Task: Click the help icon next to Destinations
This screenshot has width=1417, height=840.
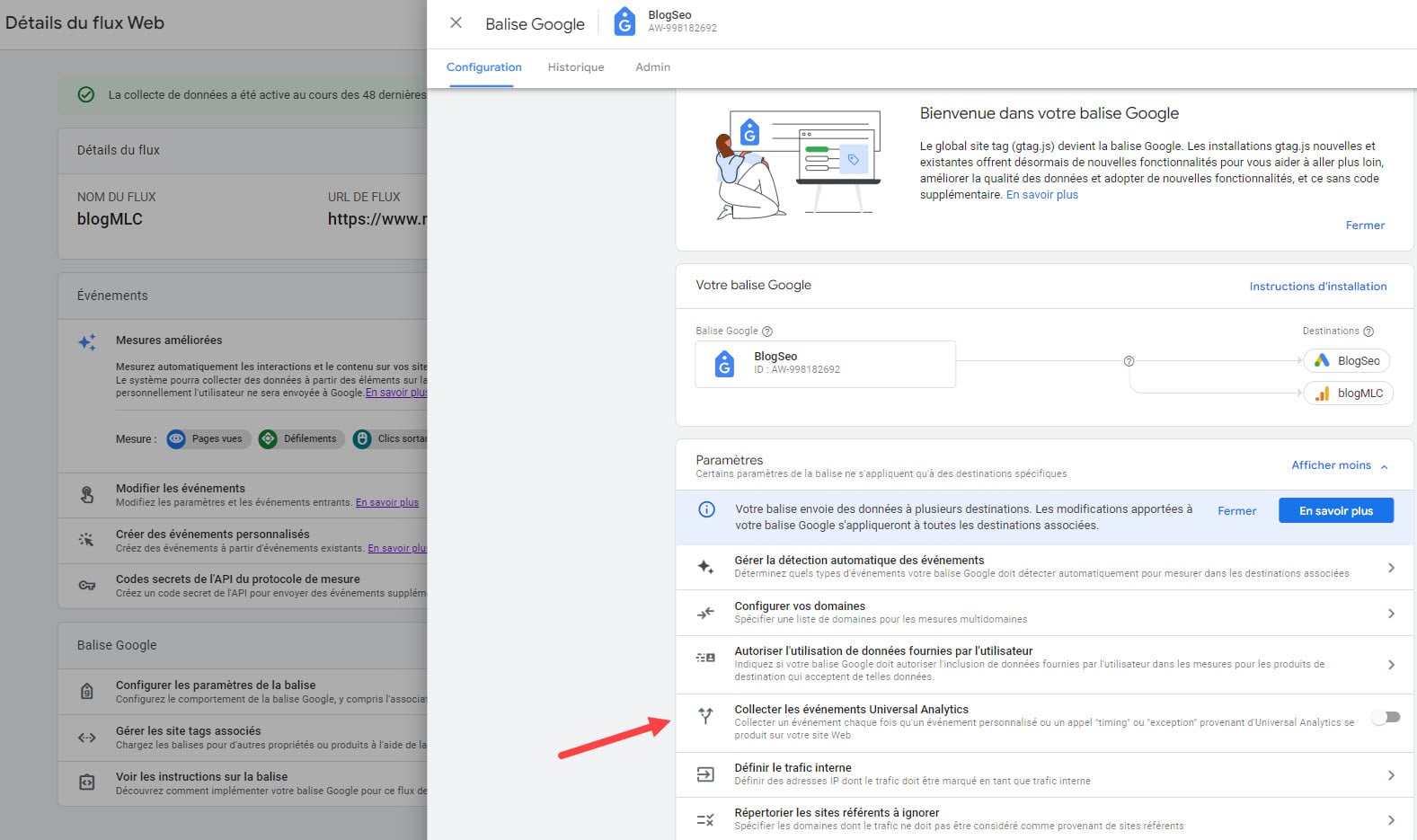Action: click(x=1368, y=332)
